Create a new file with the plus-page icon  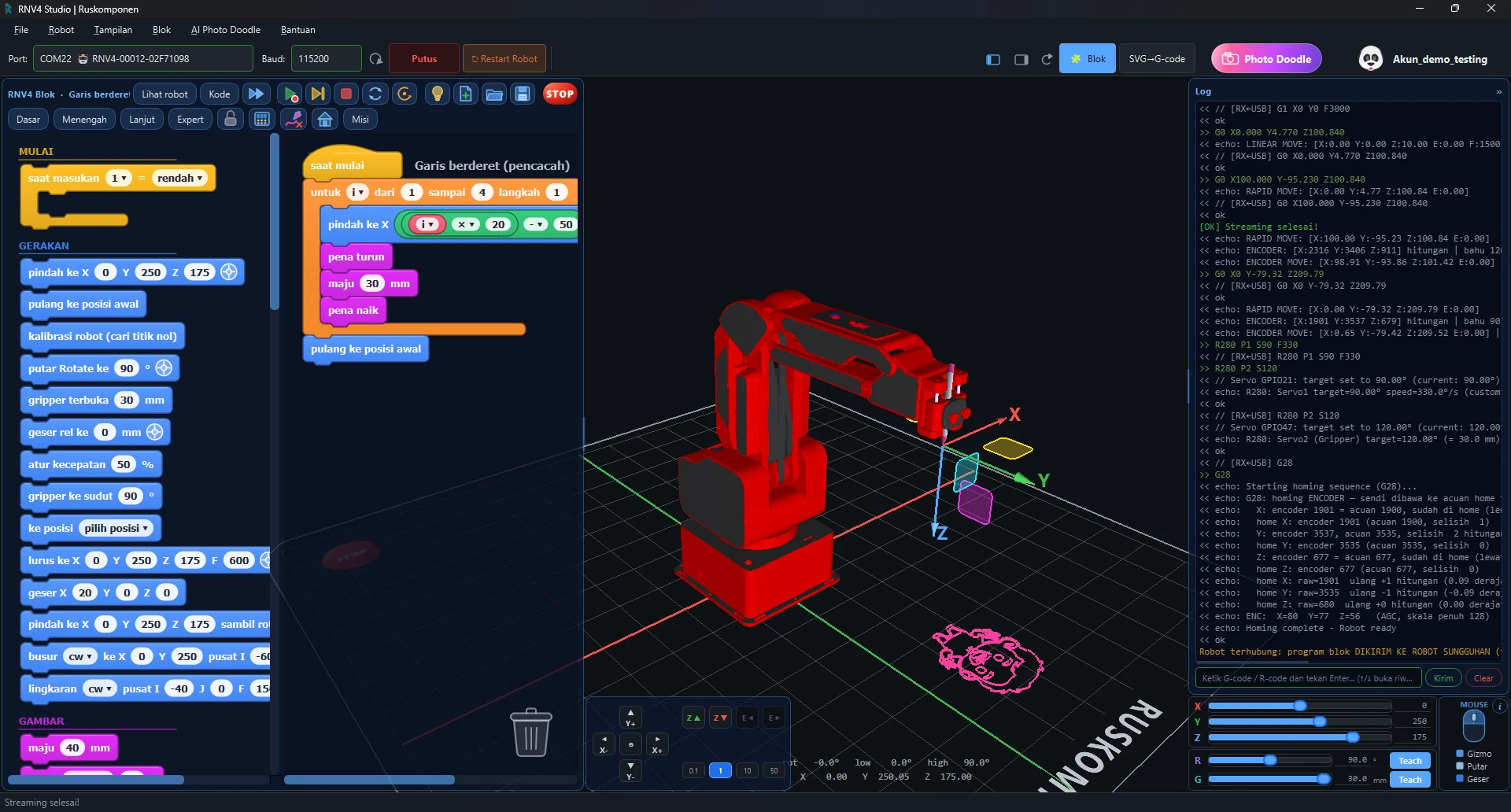466,94
